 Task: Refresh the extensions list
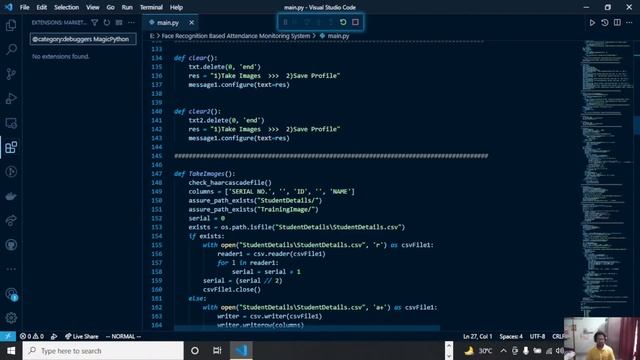[107, 22]
